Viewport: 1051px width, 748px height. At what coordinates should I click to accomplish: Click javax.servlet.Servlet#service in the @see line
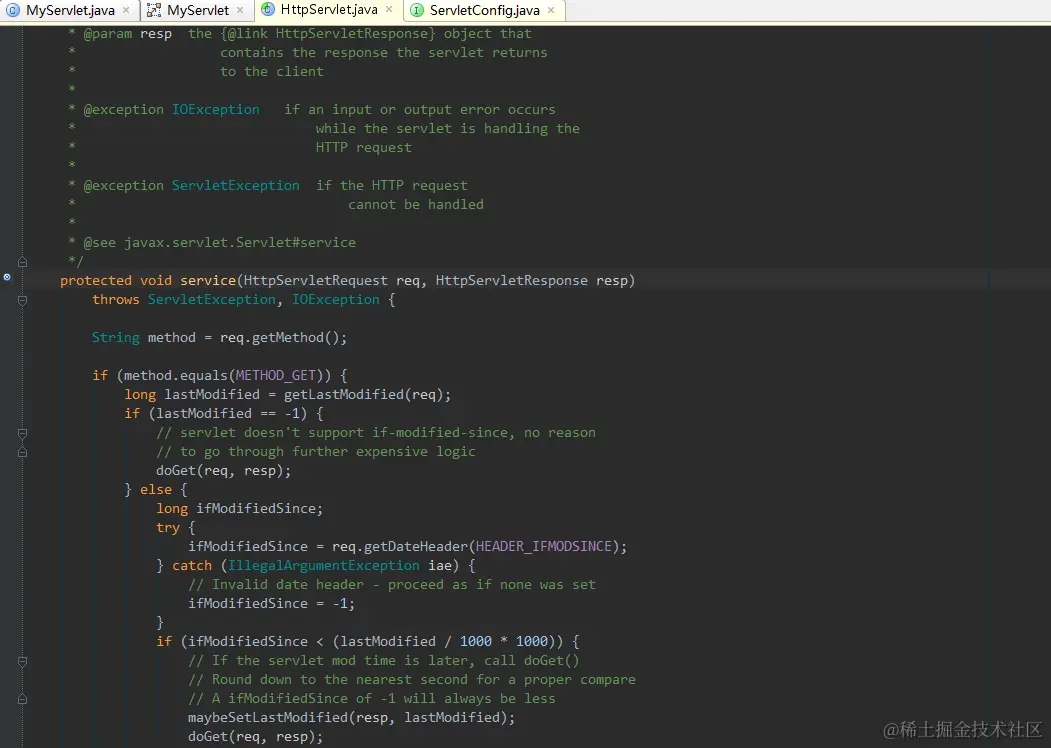(240, 242)
